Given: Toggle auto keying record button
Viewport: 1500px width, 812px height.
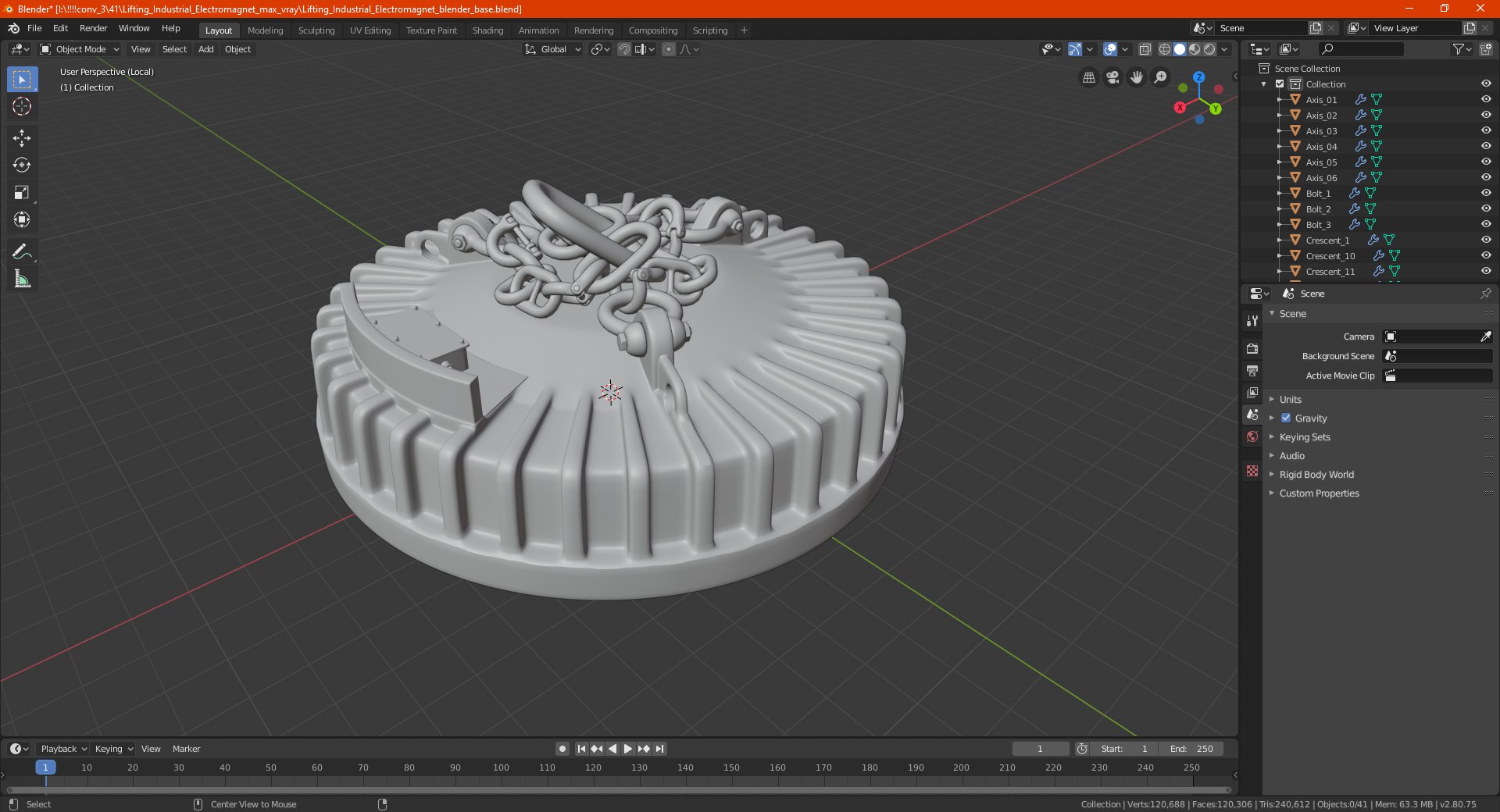Looking at the screenshot, I should coord(562,749).
